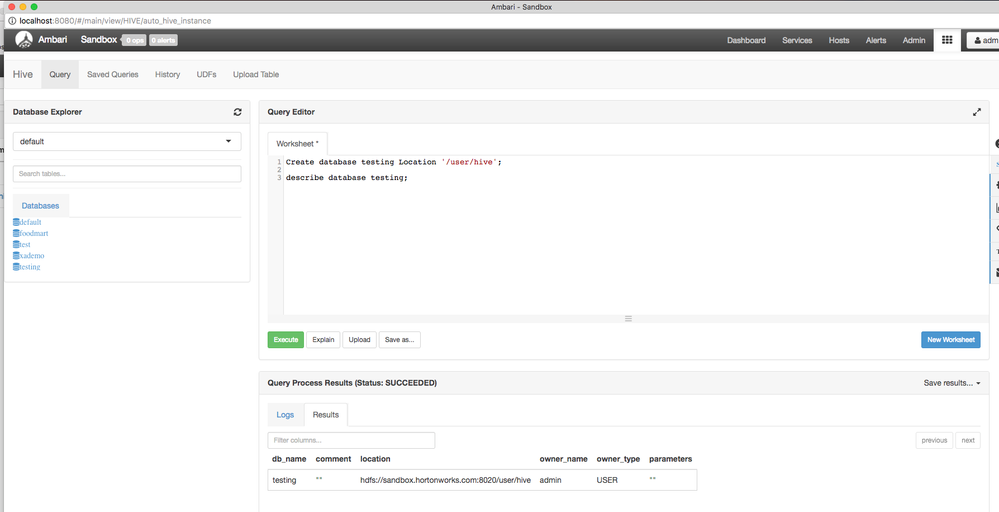Open the History tab
This screenshot has width=999, height=512.
pyautogui.click(x=168, y=75)
